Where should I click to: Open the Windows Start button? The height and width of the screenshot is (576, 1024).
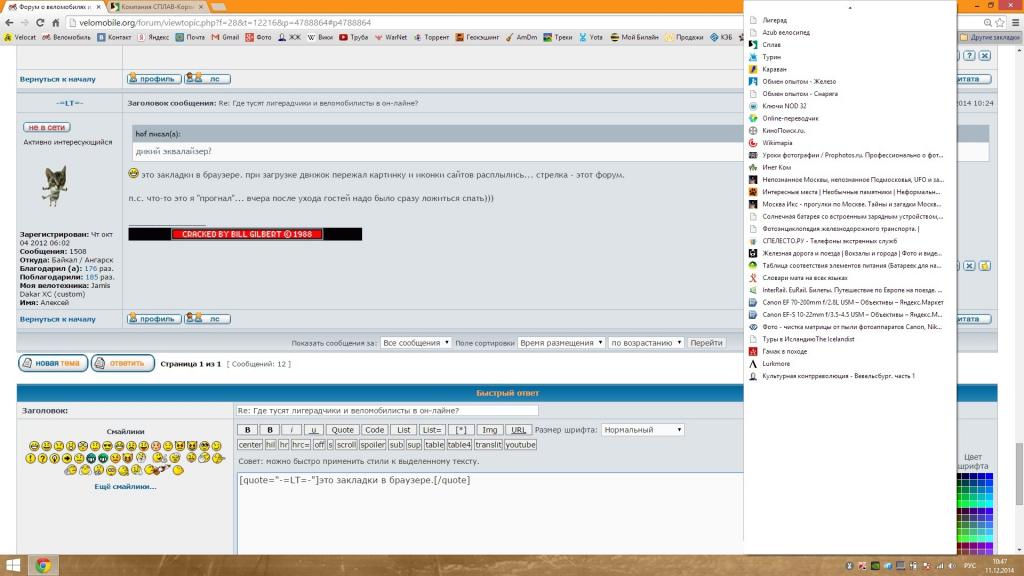(x=13, y=565)
